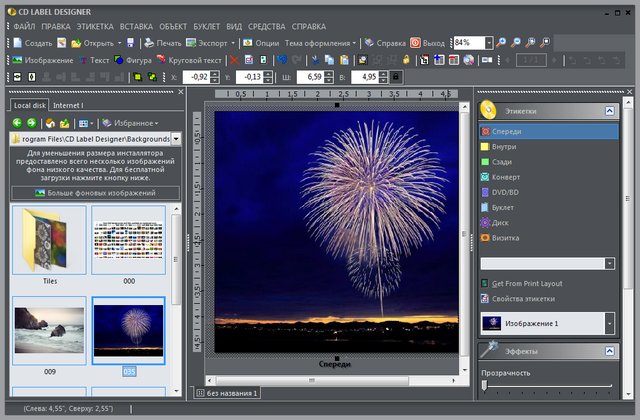This screenshot has width=640, height=420.
Task: Click Больше фоновых изображений button
Action: [x=95, y=192]
